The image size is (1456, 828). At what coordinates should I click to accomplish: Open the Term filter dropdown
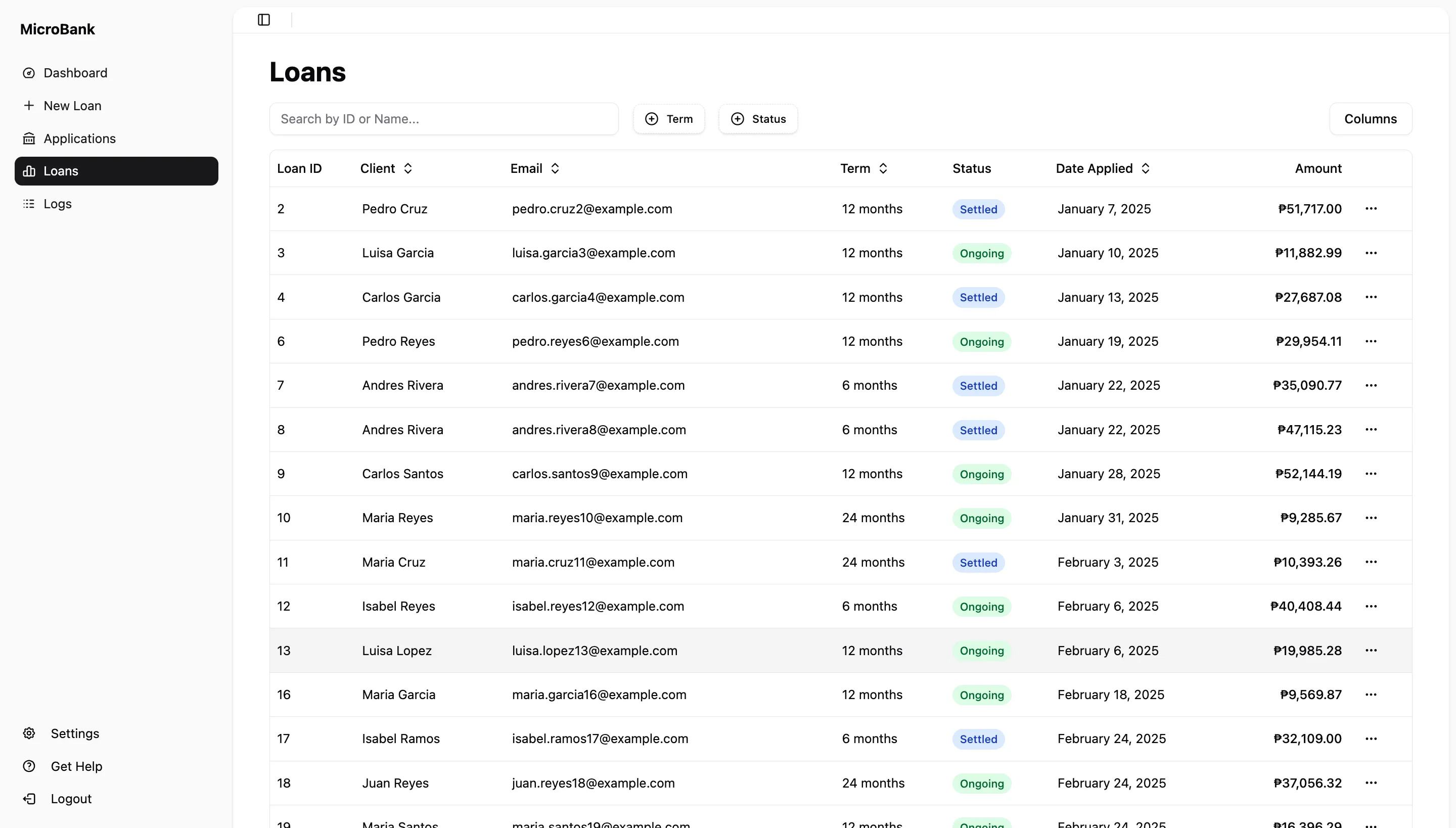(669, 119)
